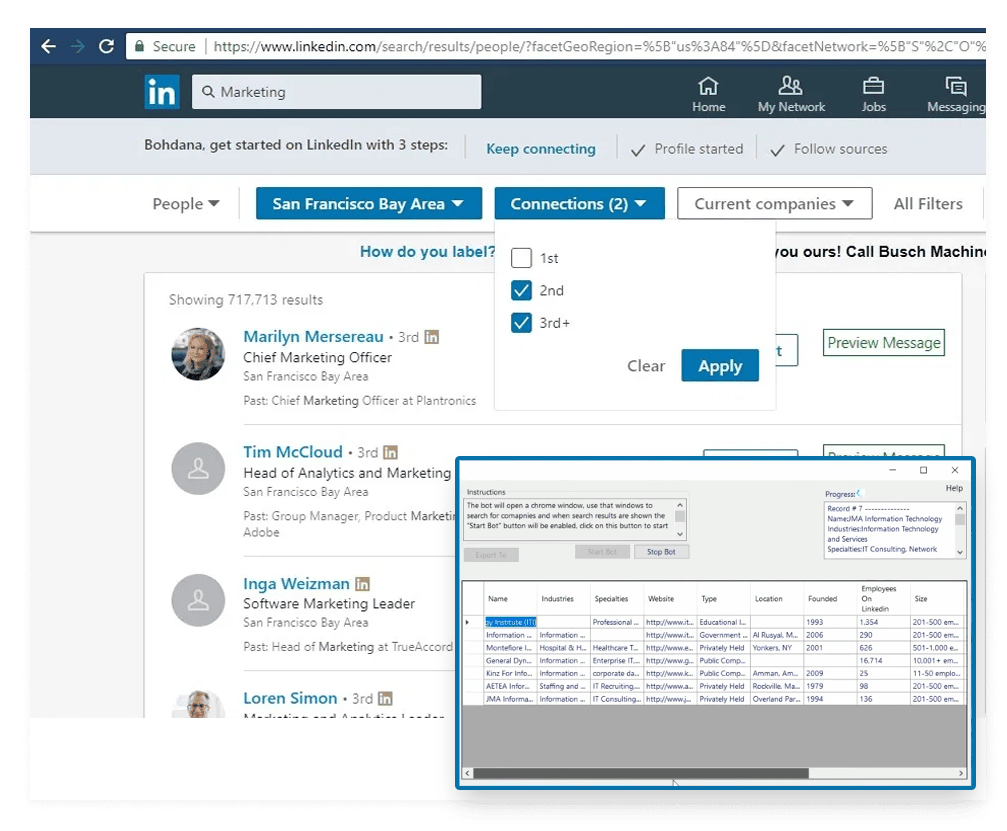Screen dimensions: 1007x831
Task: Open Tim McCloud's placeholder avatar
Action: click(198, 469)
